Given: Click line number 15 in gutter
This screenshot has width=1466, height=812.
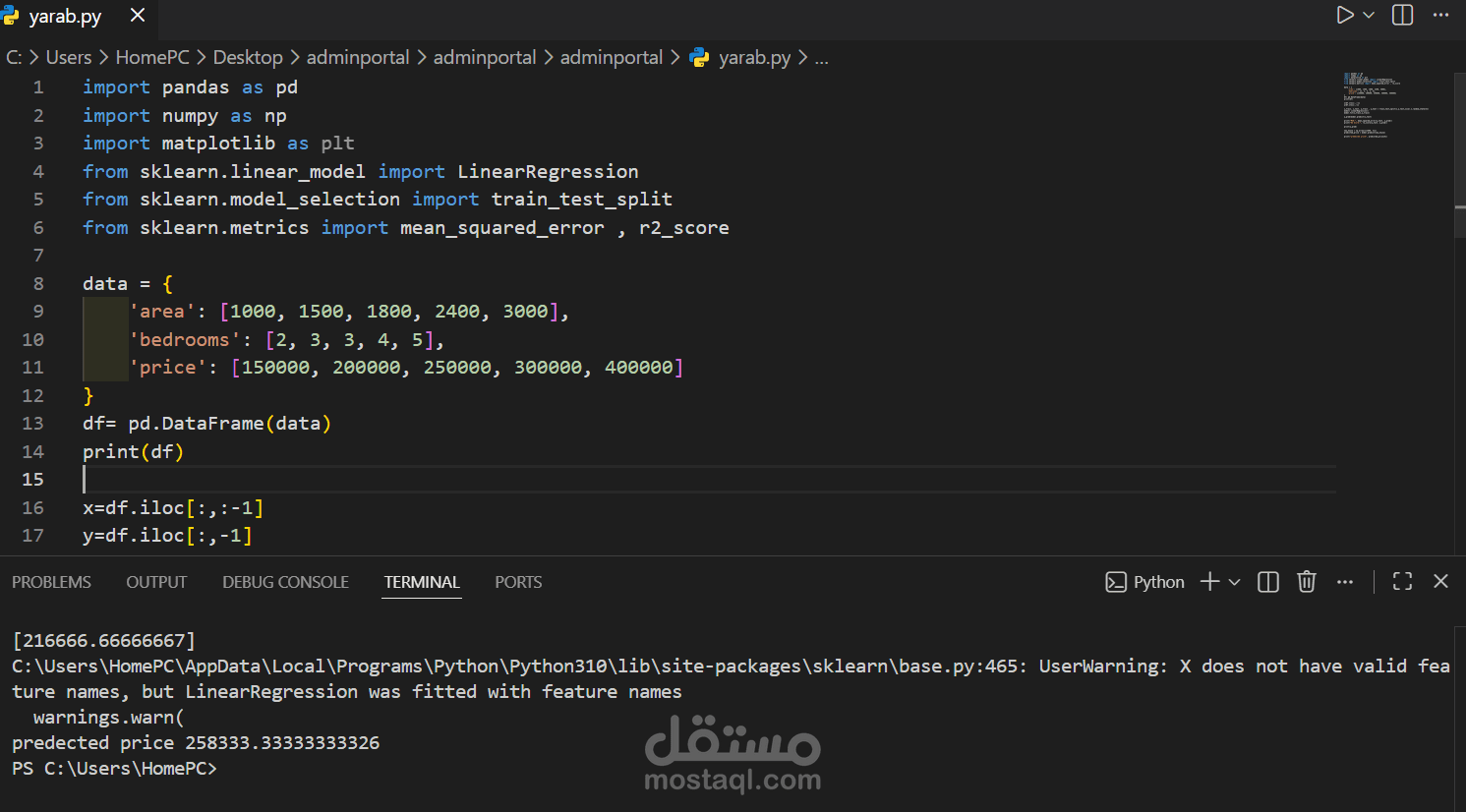Looking at the screenshot, I should [33, 479].
